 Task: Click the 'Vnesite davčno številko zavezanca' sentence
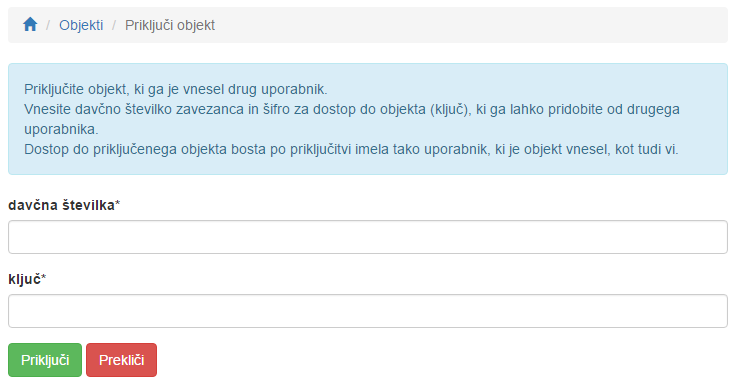click(x=352, y=119)
